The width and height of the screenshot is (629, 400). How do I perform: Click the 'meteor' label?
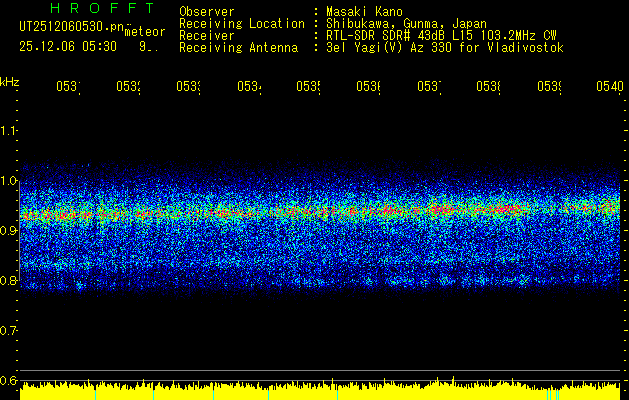[x=145, y=32]
